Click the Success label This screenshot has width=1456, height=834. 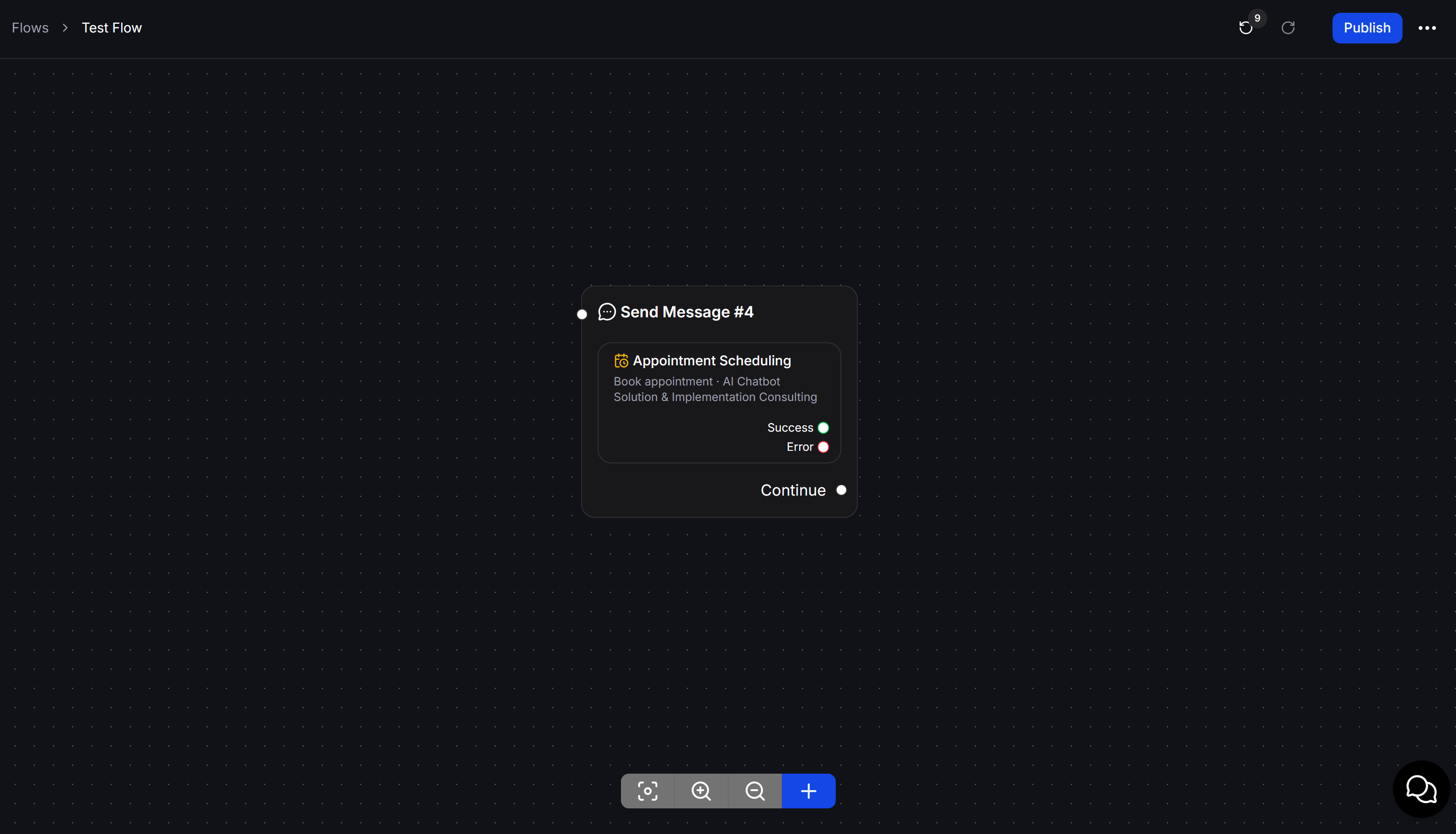[x=790, y=428]
